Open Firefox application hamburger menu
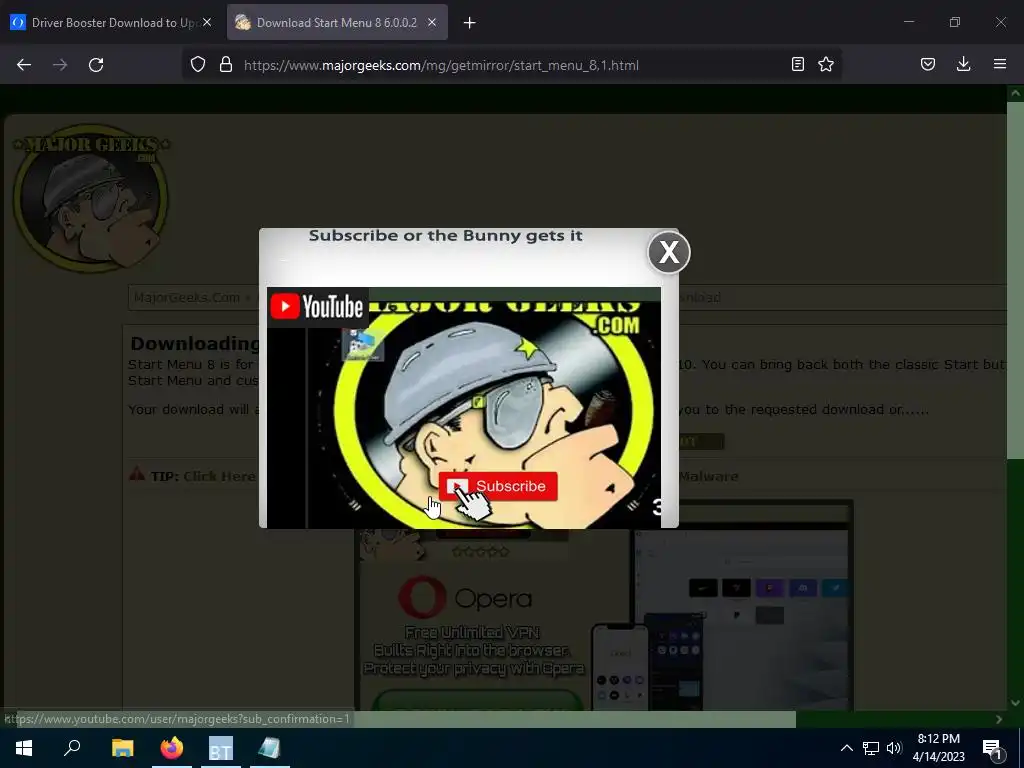Viewport: 1024px width, 768px height. point(1000,64)
